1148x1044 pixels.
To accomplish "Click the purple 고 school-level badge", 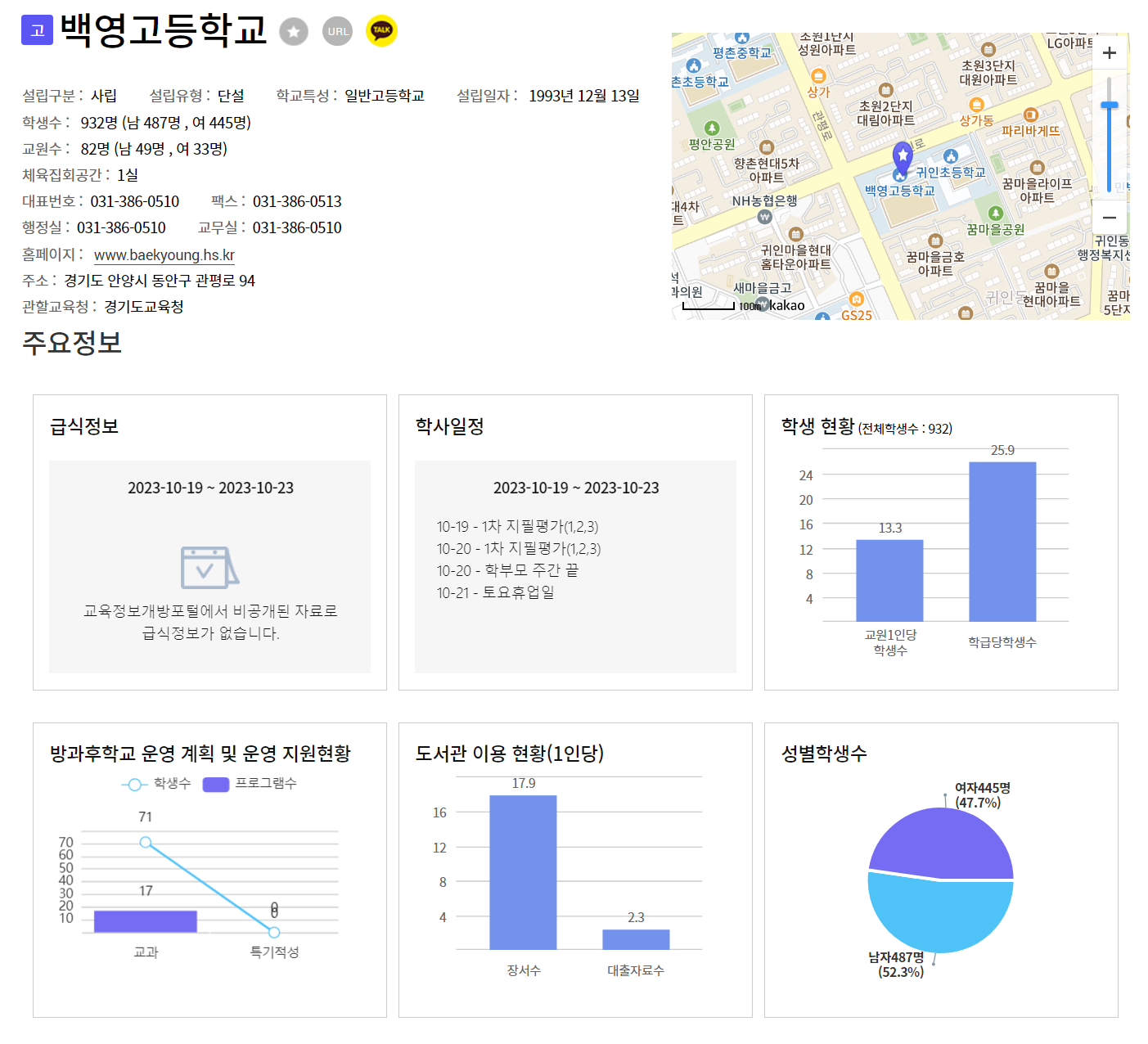I will coord(37,31).
